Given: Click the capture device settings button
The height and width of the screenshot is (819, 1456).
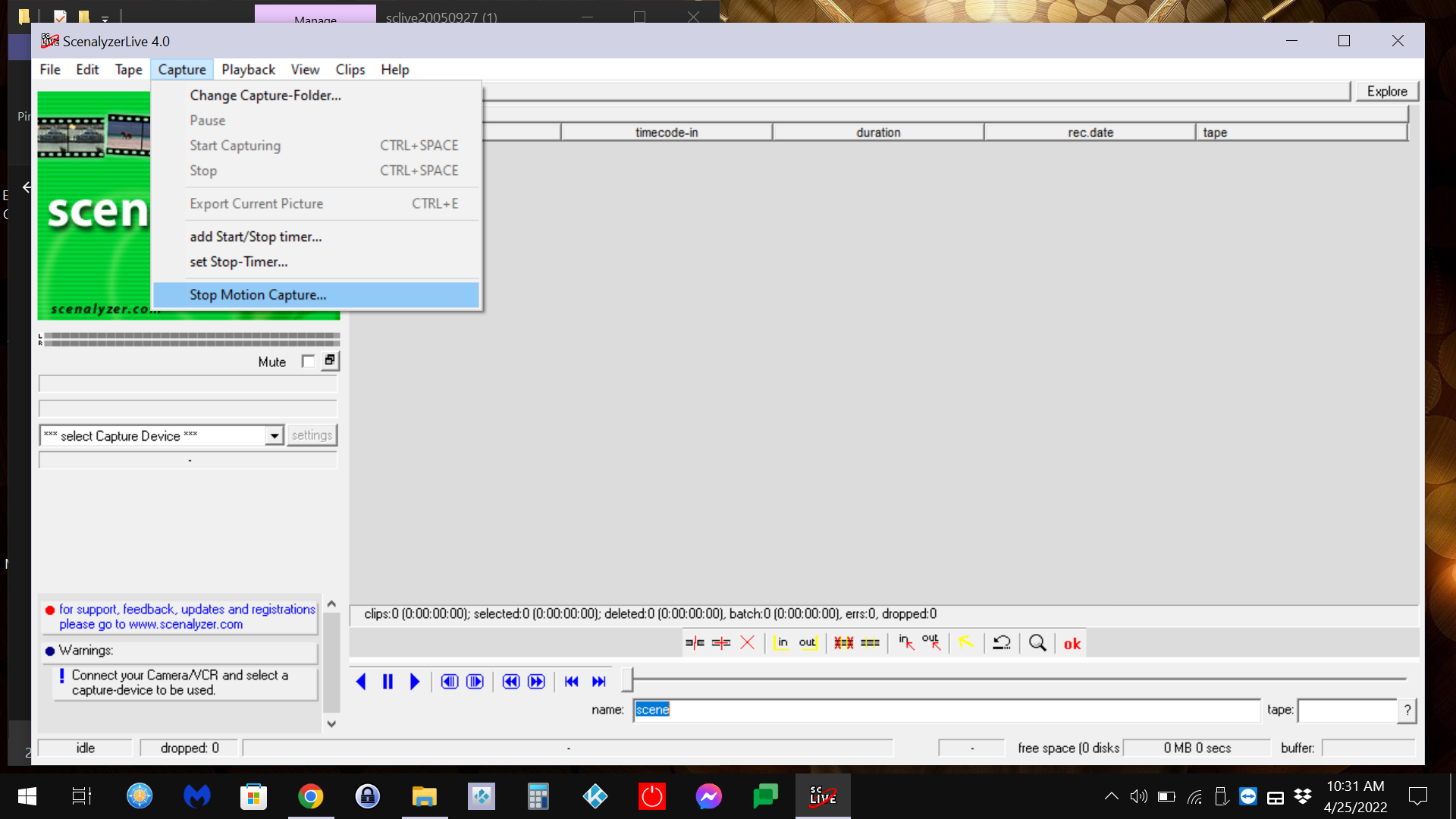Looking at the screenshot, I should [312, 435].
